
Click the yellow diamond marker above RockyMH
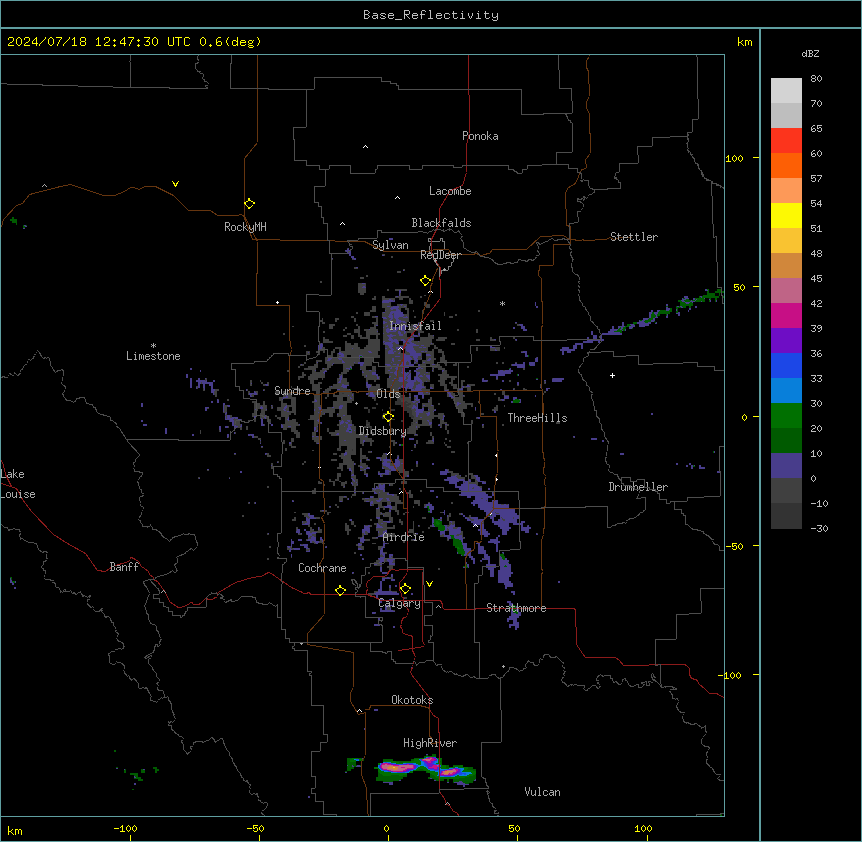tap(250, 204)
